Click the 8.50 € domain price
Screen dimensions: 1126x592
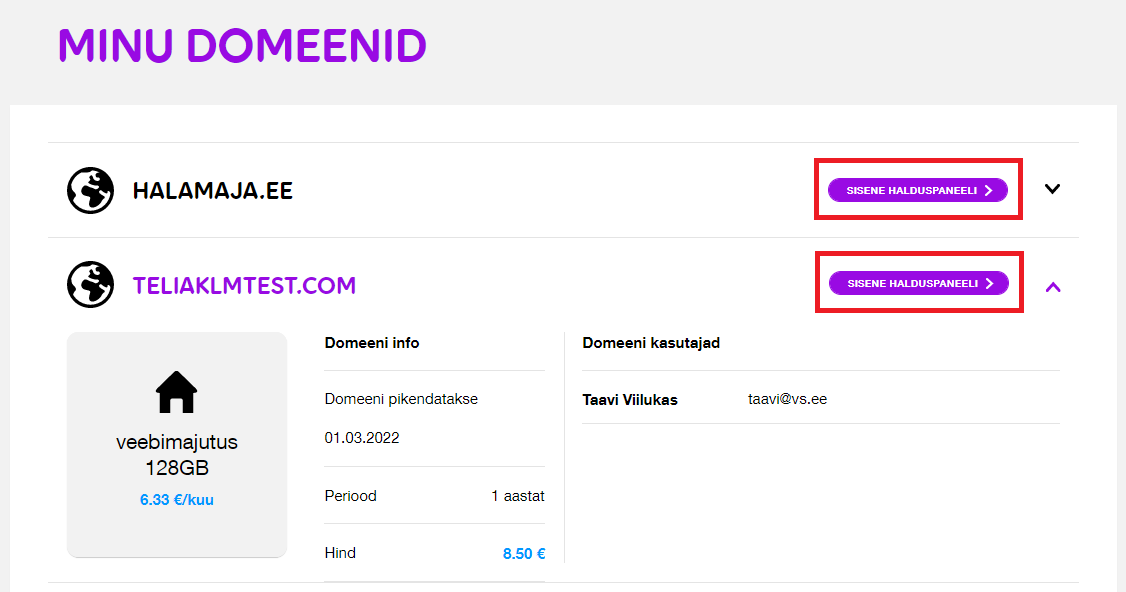tap(524, 553)
